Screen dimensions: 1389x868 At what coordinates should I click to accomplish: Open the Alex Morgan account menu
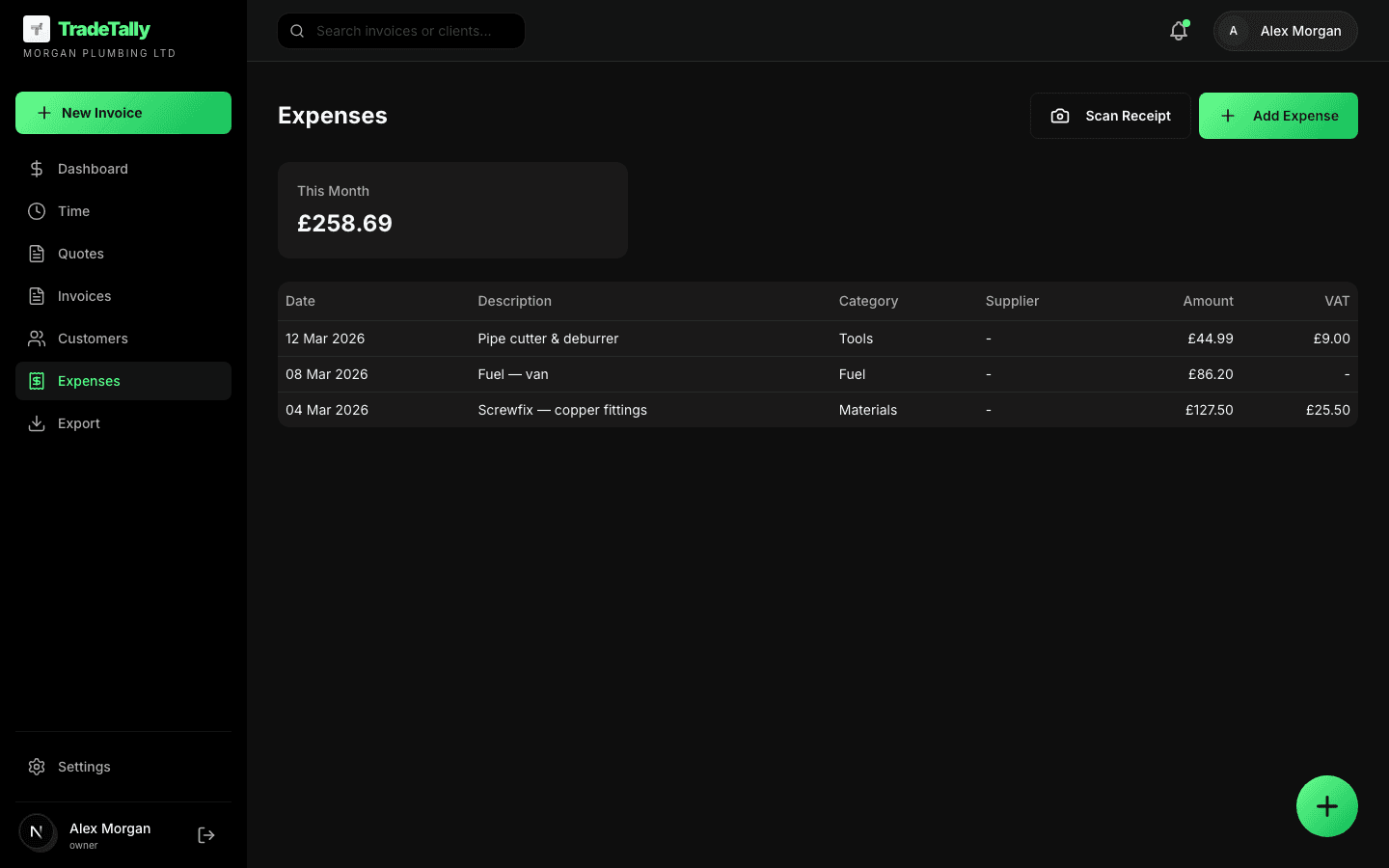pos(1285,31)
